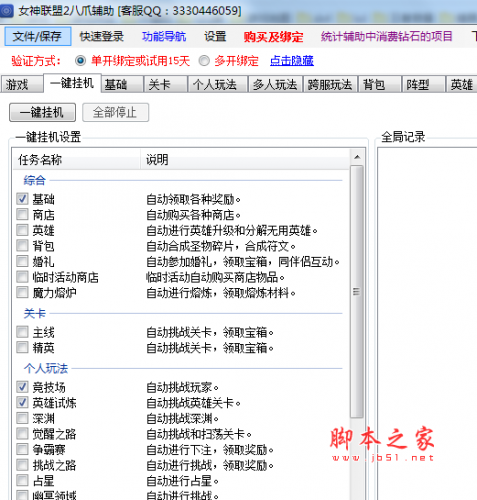
Task: Uncheck the 竞技场 checkbox
Action: coord(22,387)
